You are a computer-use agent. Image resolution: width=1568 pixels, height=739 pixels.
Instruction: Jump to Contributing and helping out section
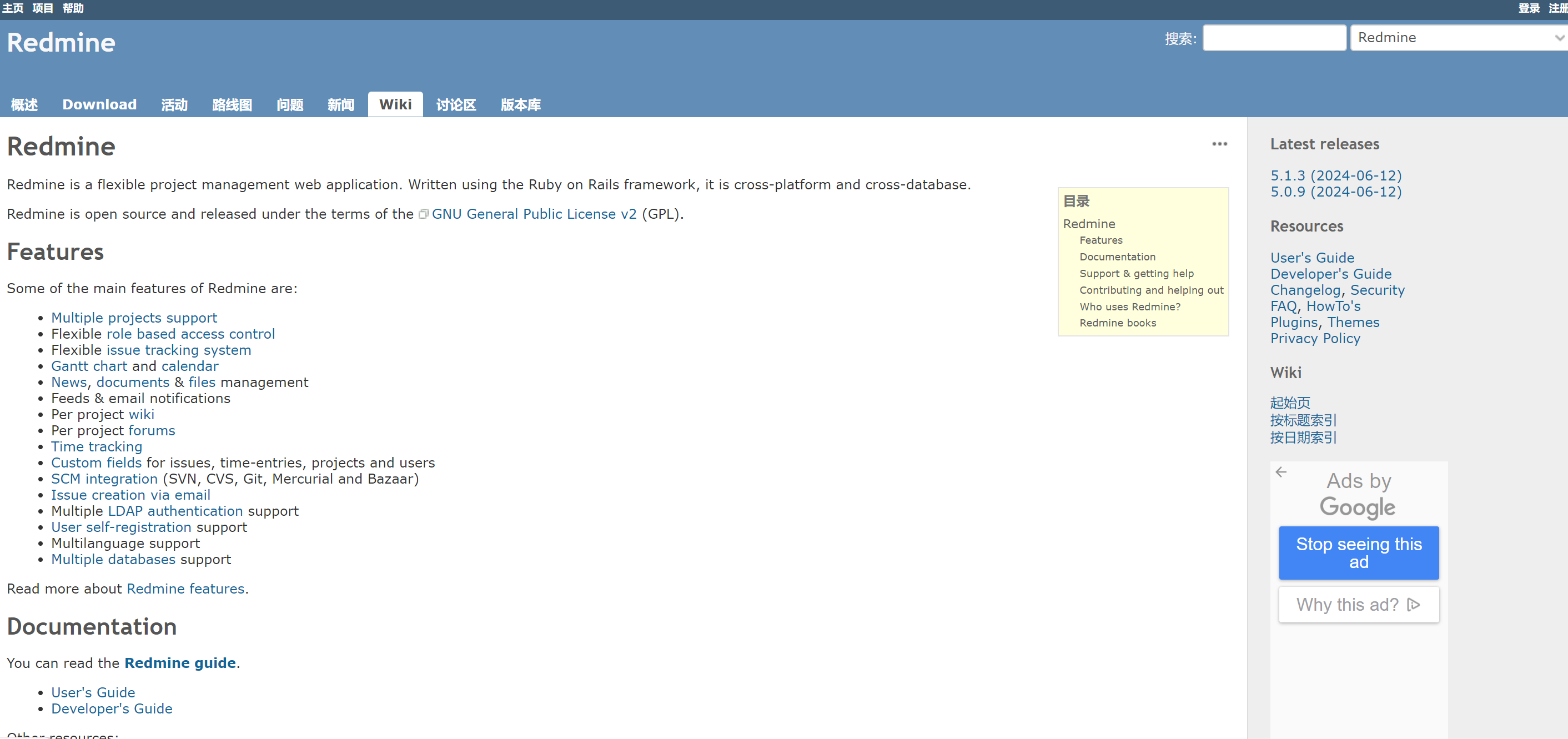1152,290
